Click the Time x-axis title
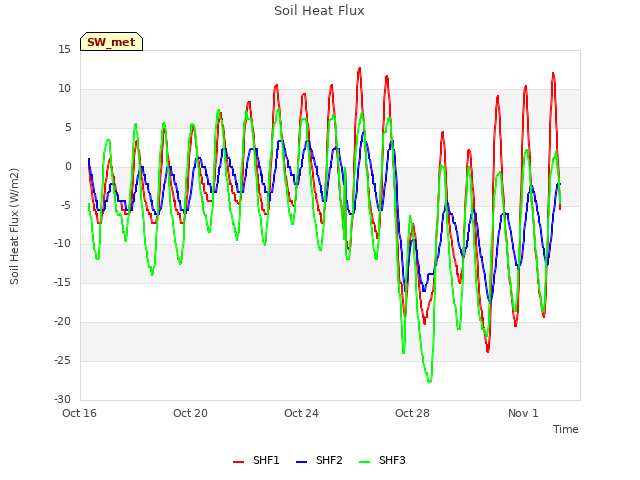The height and width of the screenshot is (480, 640). [565, 429]
